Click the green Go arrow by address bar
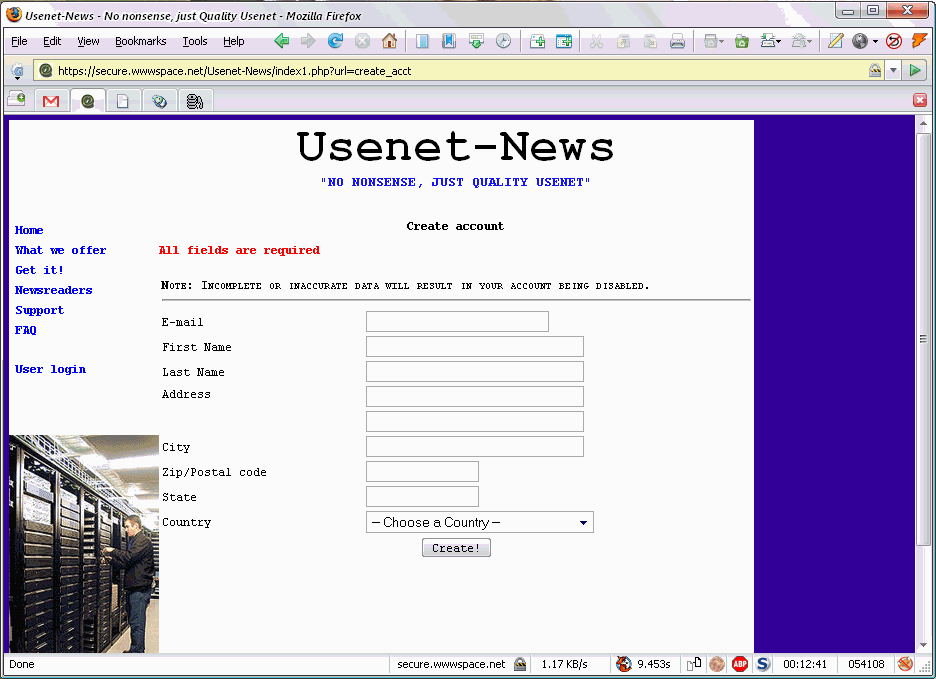The width and height of the screenshot is (936, 679). pyautogui.click(x=915, y=70)
